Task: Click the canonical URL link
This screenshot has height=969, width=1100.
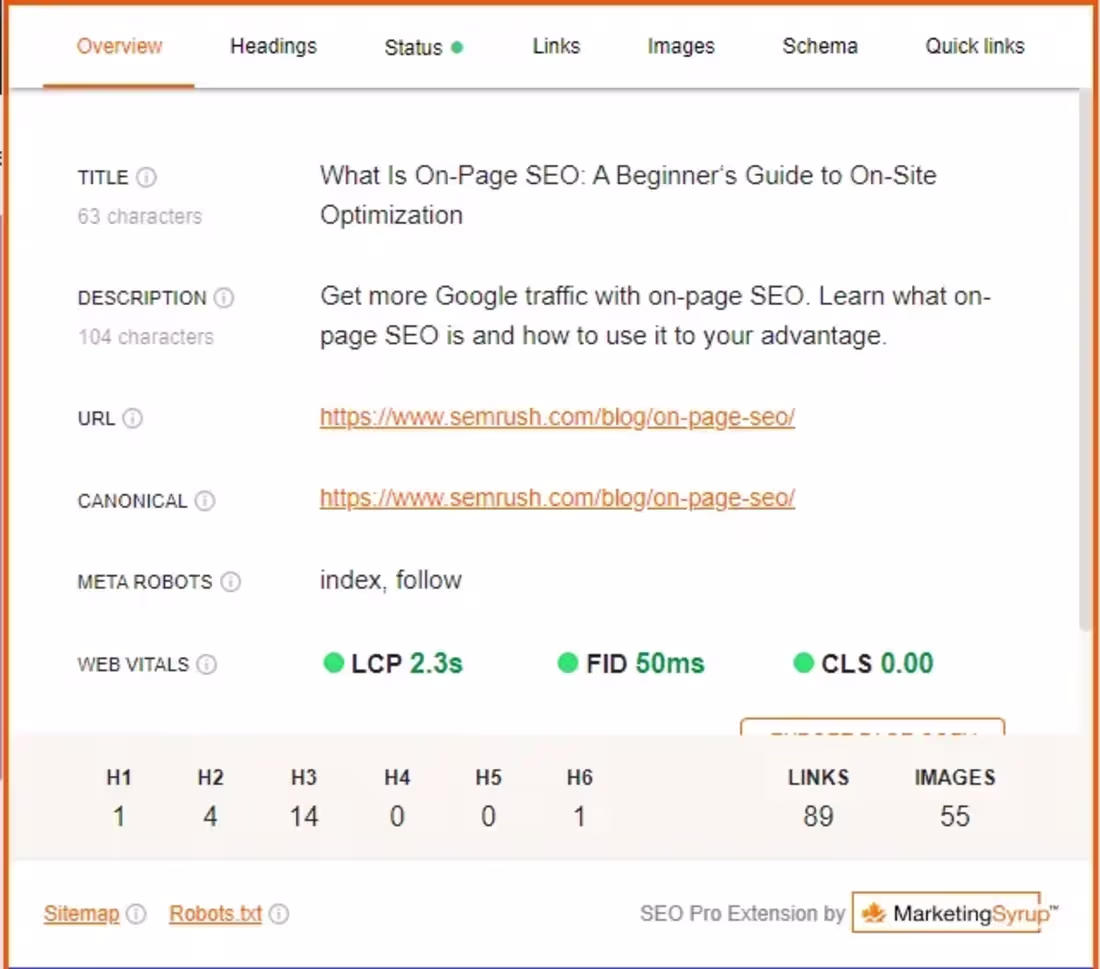Action: [x=557, y=498]
